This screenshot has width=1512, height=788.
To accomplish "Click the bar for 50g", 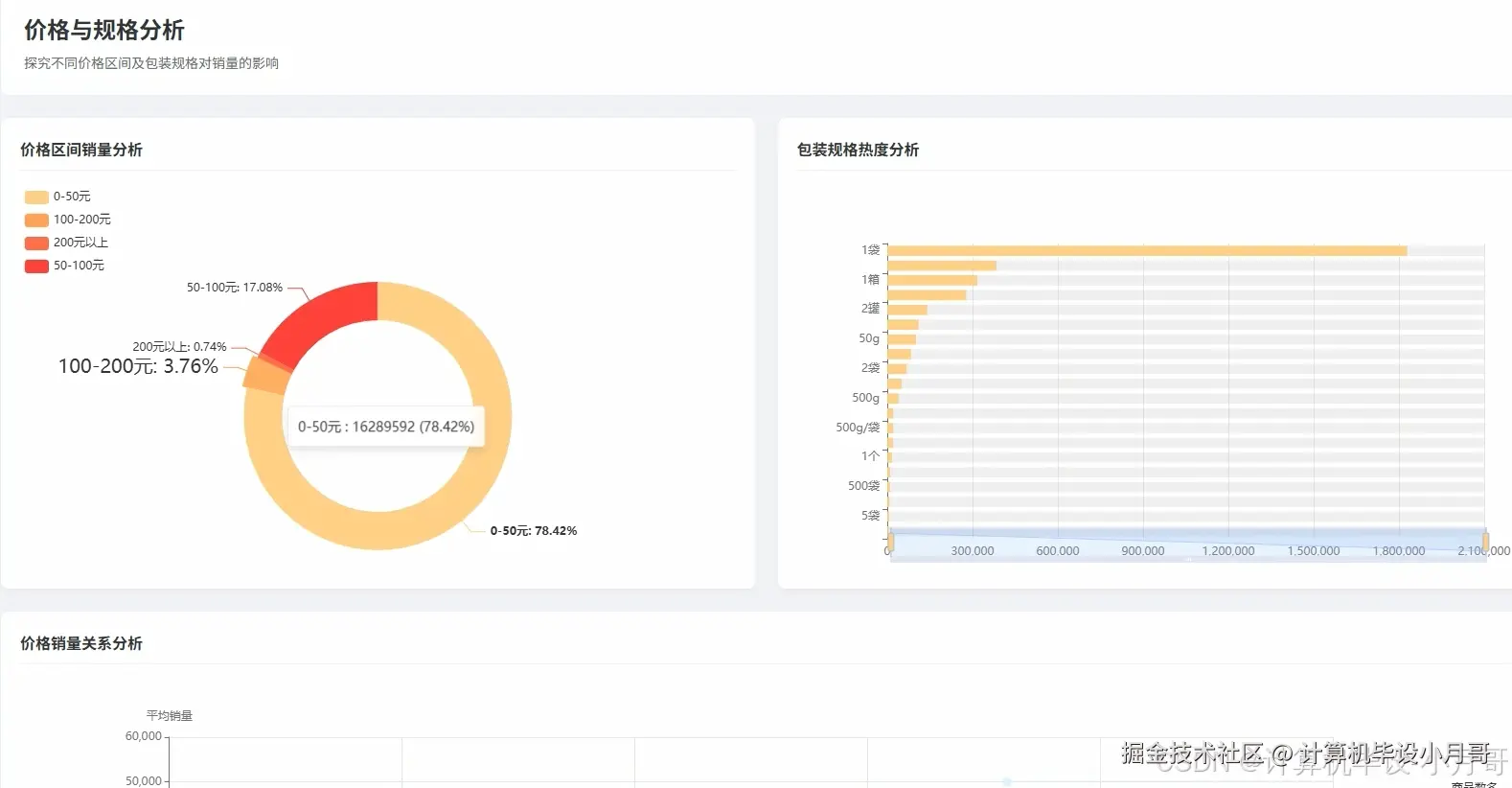I will pyautogui.click(x=902, y=339).
